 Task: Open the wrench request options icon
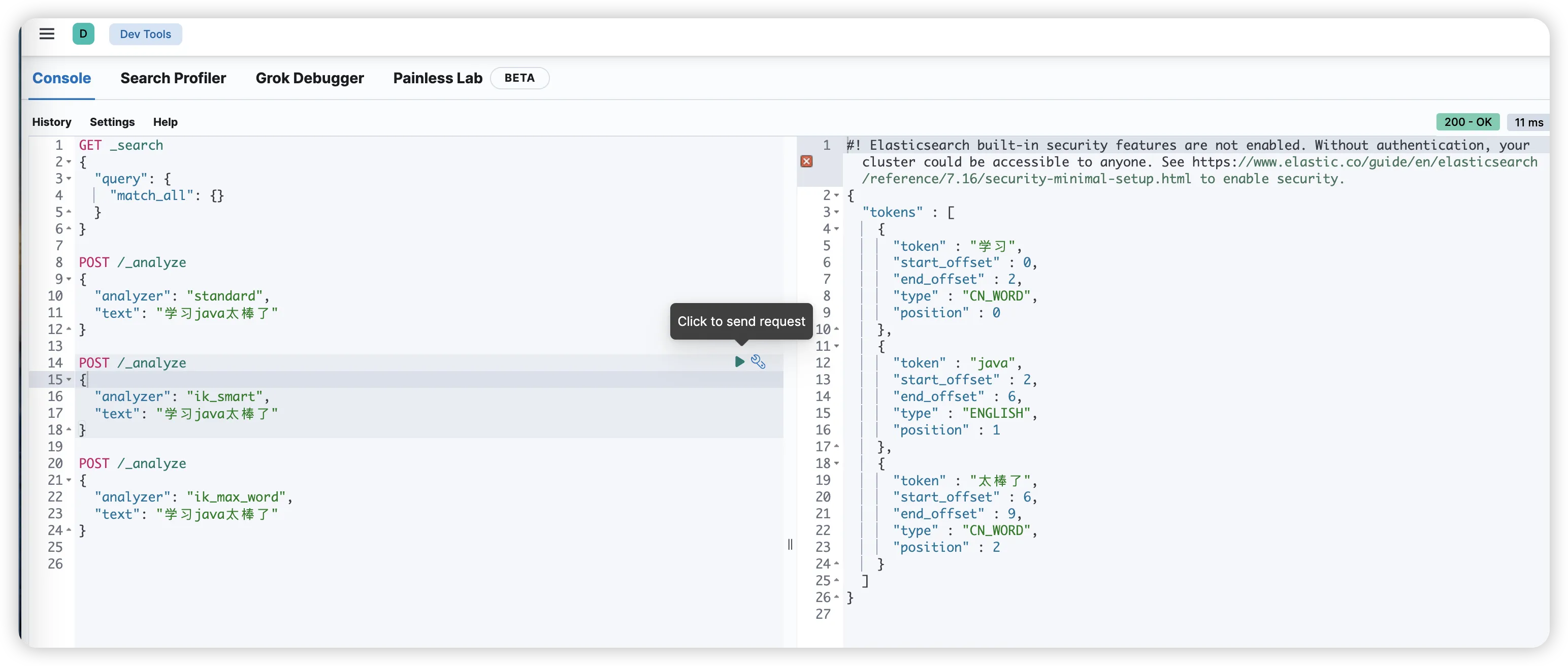[758, 361]
